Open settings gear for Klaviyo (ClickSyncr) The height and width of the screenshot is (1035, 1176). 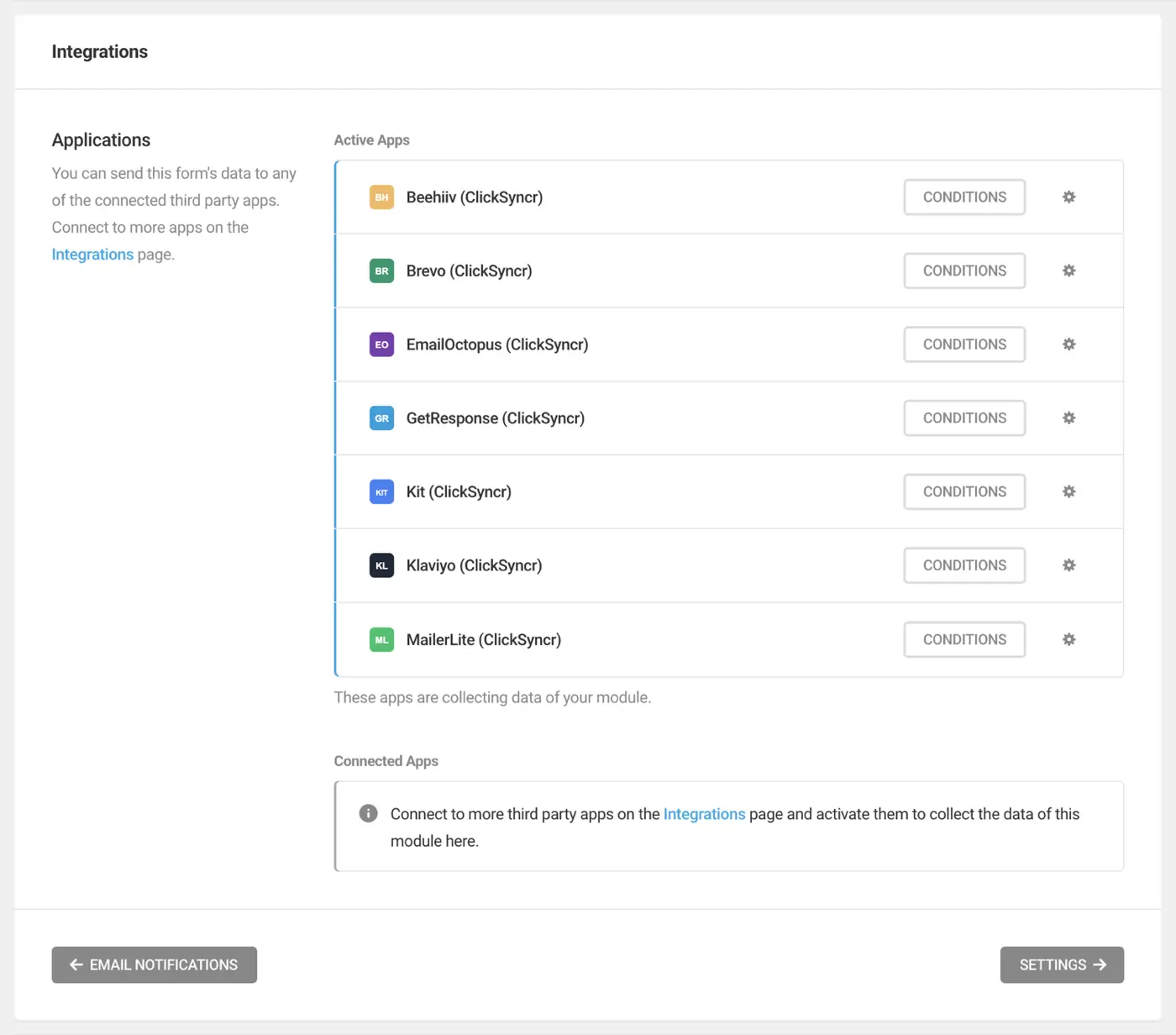(1068, 565)
